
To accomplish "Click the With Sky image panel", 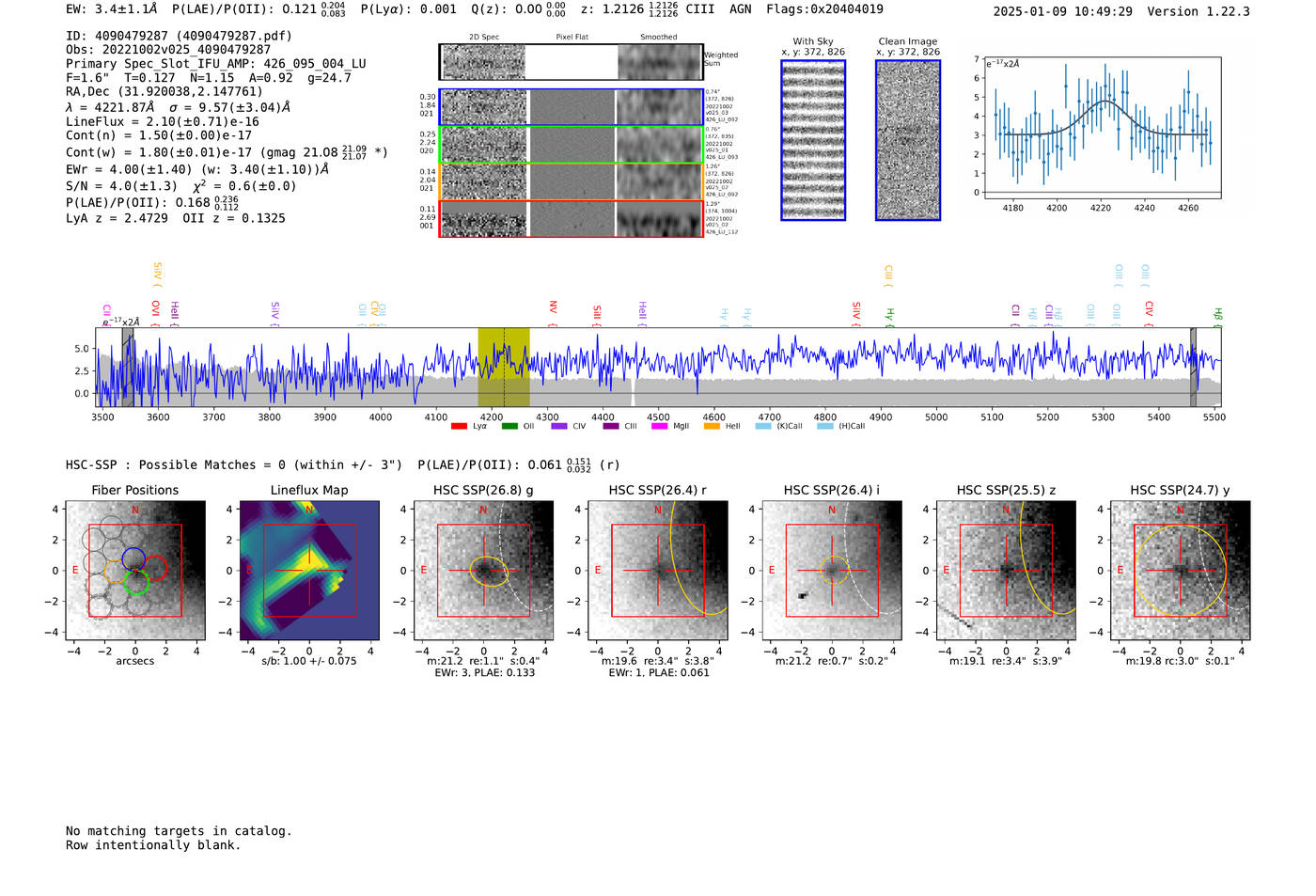I will click(x=813, y=140).
